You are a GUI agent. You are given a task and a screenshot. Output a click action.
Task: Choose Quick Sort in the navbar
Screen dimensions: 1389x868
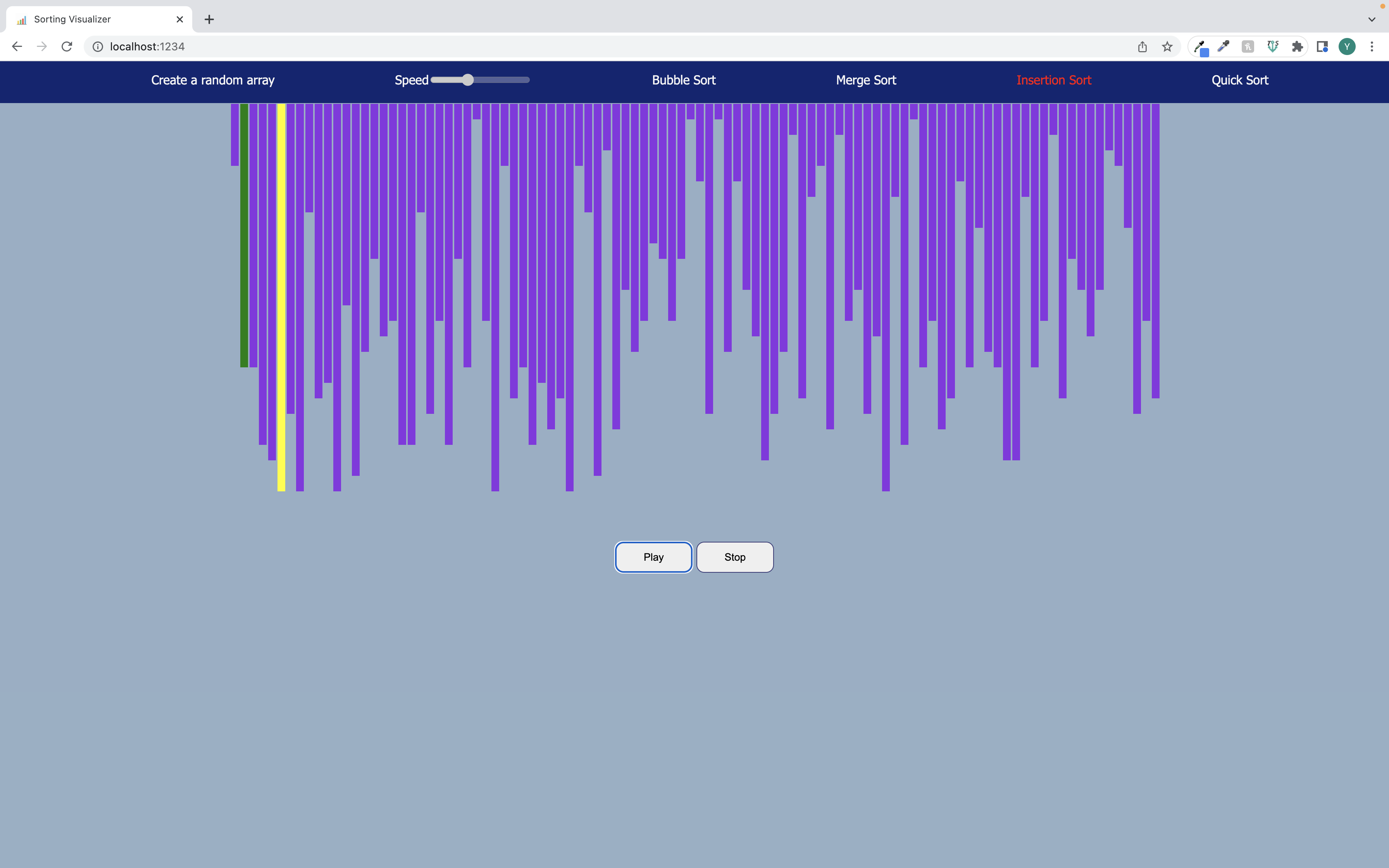tap(1240, 80)
